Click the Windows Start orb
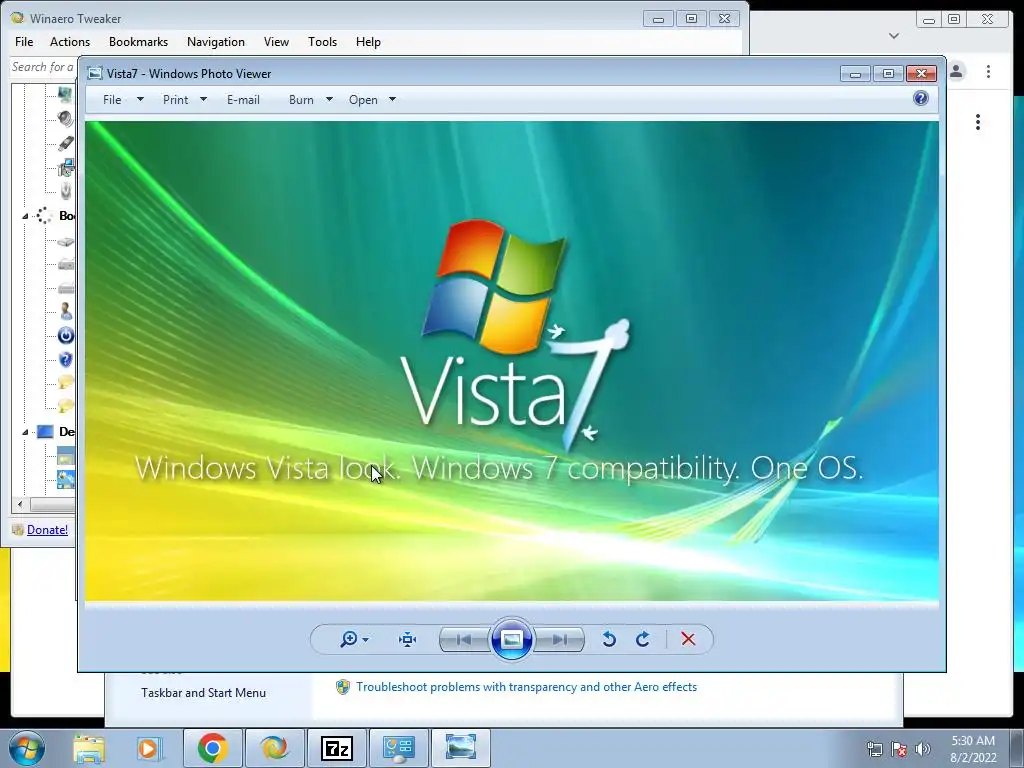Screen dimensions: 1024x768 coord(27,748)
